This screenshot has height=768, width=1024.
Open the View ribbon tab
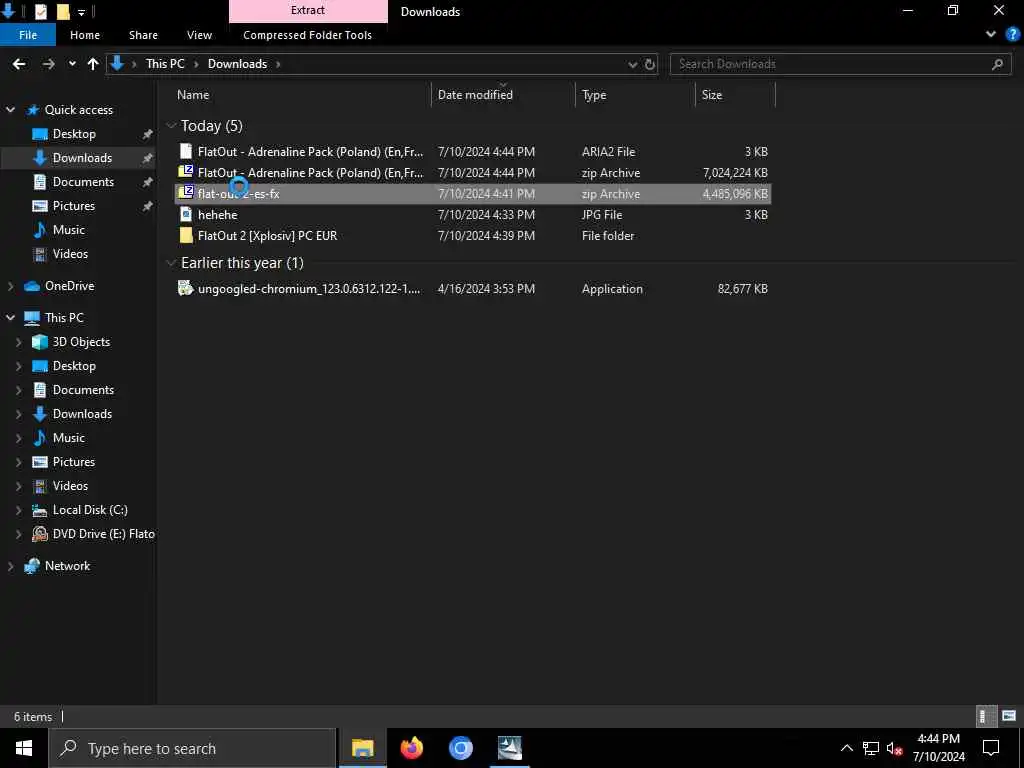[x=199, y=35]
